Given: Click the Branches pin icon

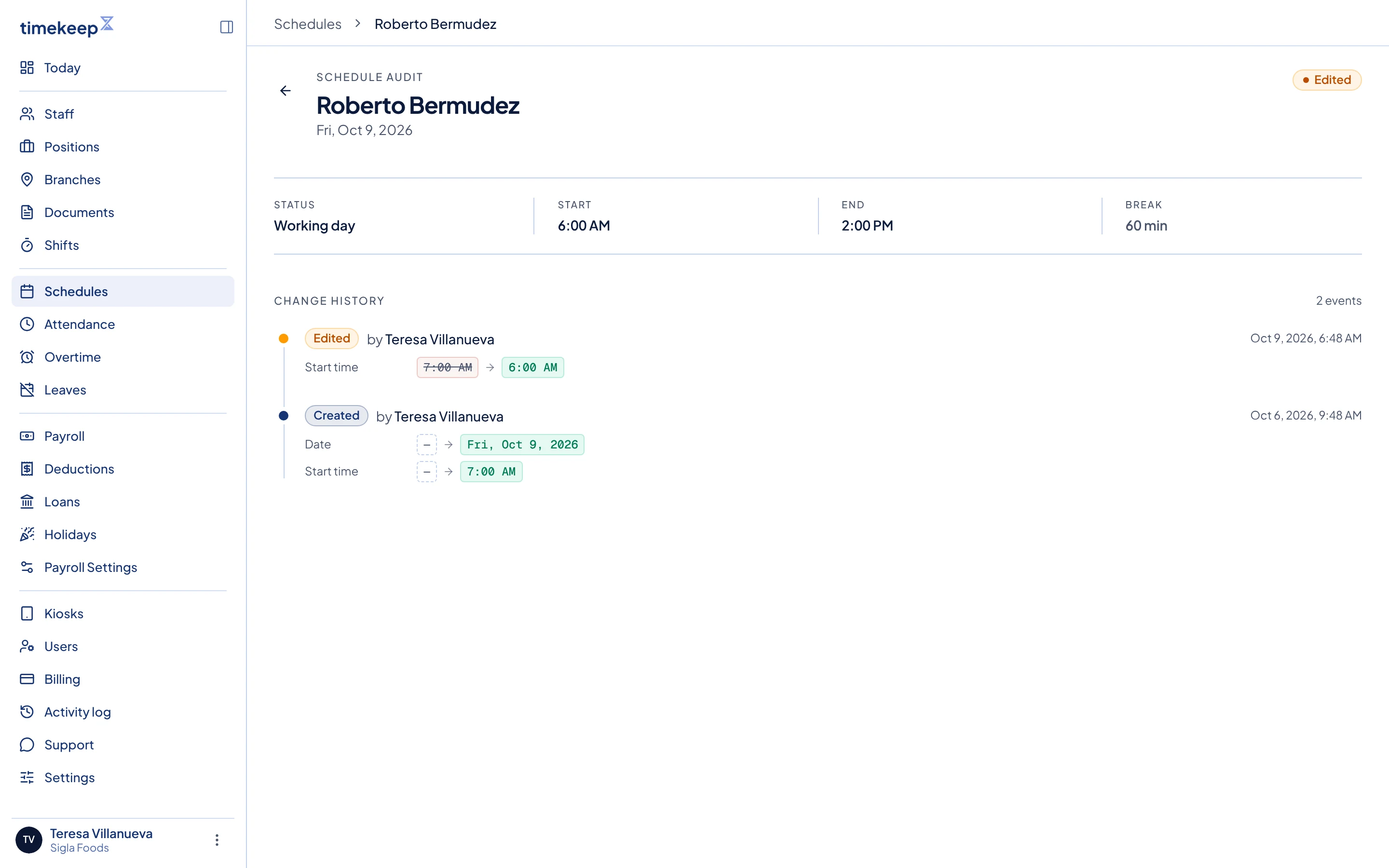Looking at the screenshot, I should tap(27, 179).
